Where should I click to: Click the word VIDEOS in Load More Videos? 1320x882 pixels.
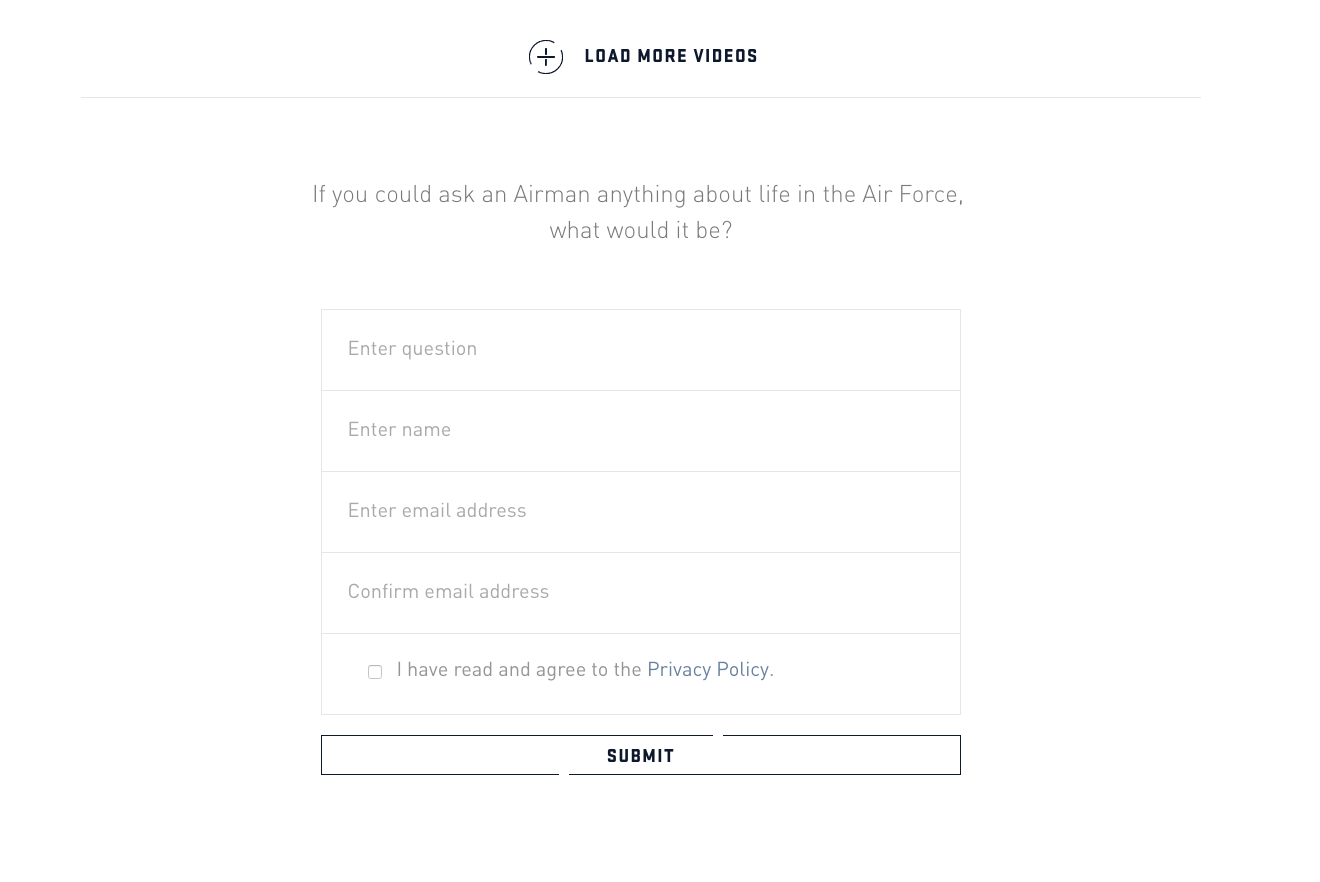click(x=725, y=57)
